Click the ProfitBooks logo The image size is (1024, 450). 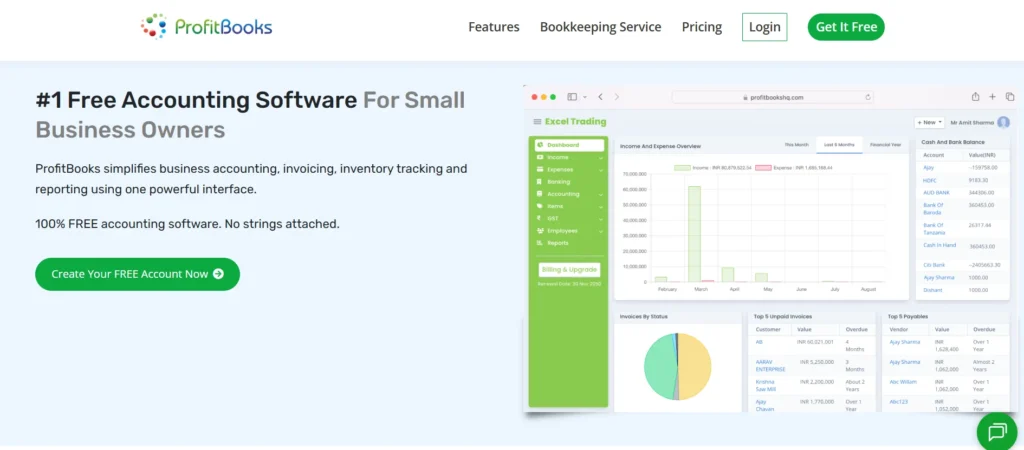coord(206,27)
